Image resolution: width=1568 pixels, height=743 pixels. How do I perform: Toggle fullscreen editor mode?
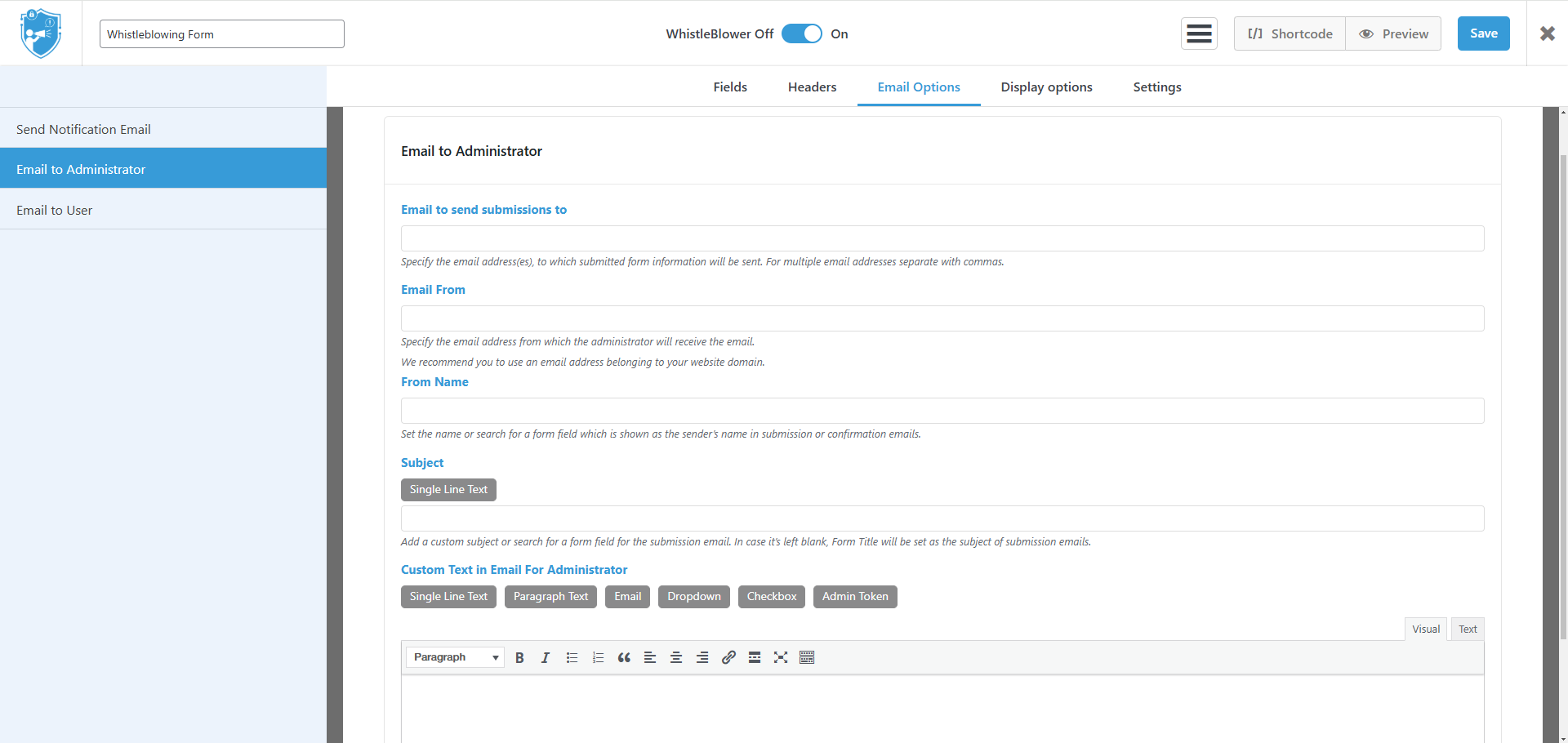coord(781,657)
